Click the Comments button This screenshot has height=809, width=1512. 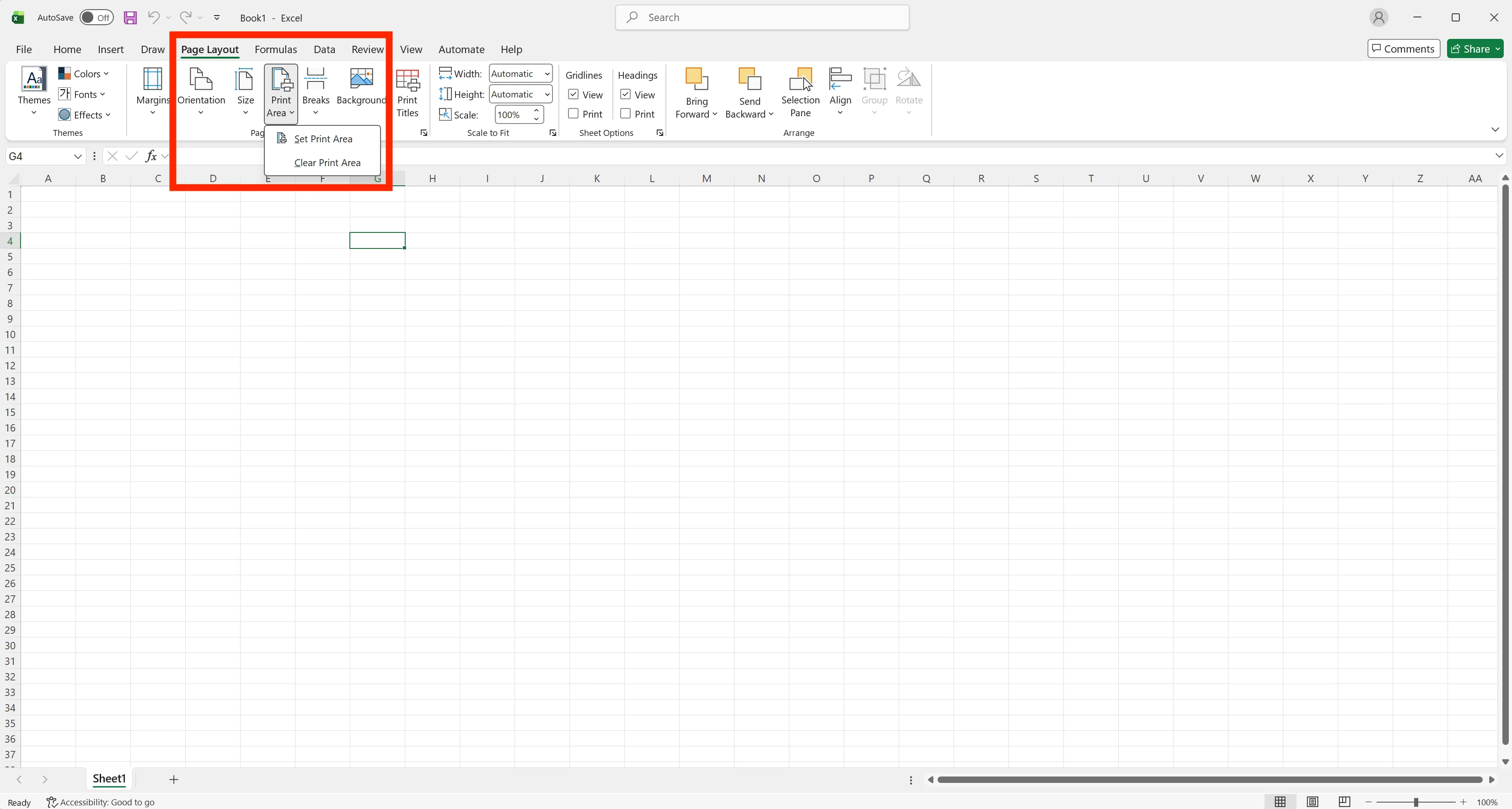1403,49
